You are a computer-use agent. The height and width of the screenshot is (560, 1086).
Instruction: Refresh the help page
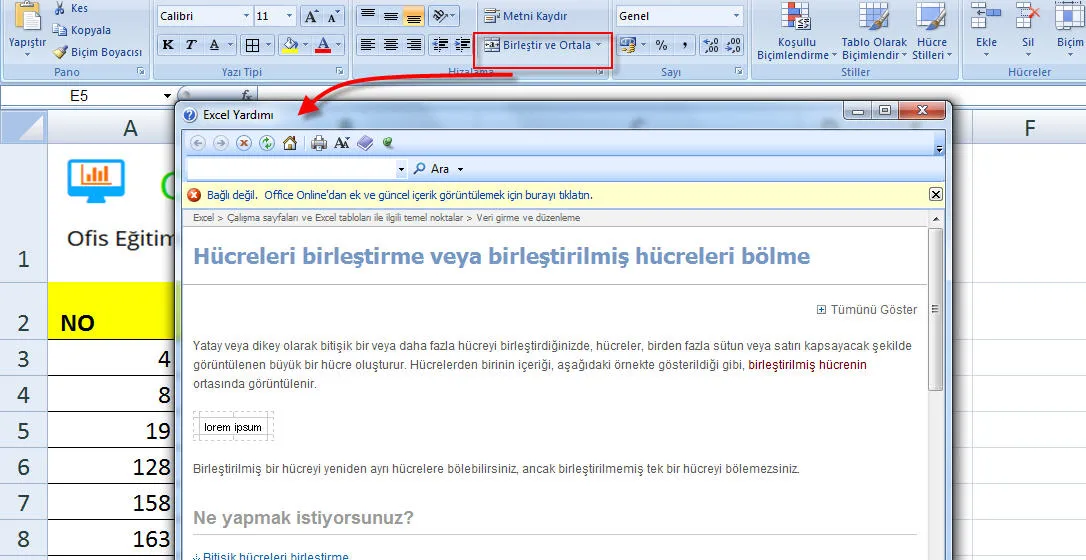tap(267, 143)
